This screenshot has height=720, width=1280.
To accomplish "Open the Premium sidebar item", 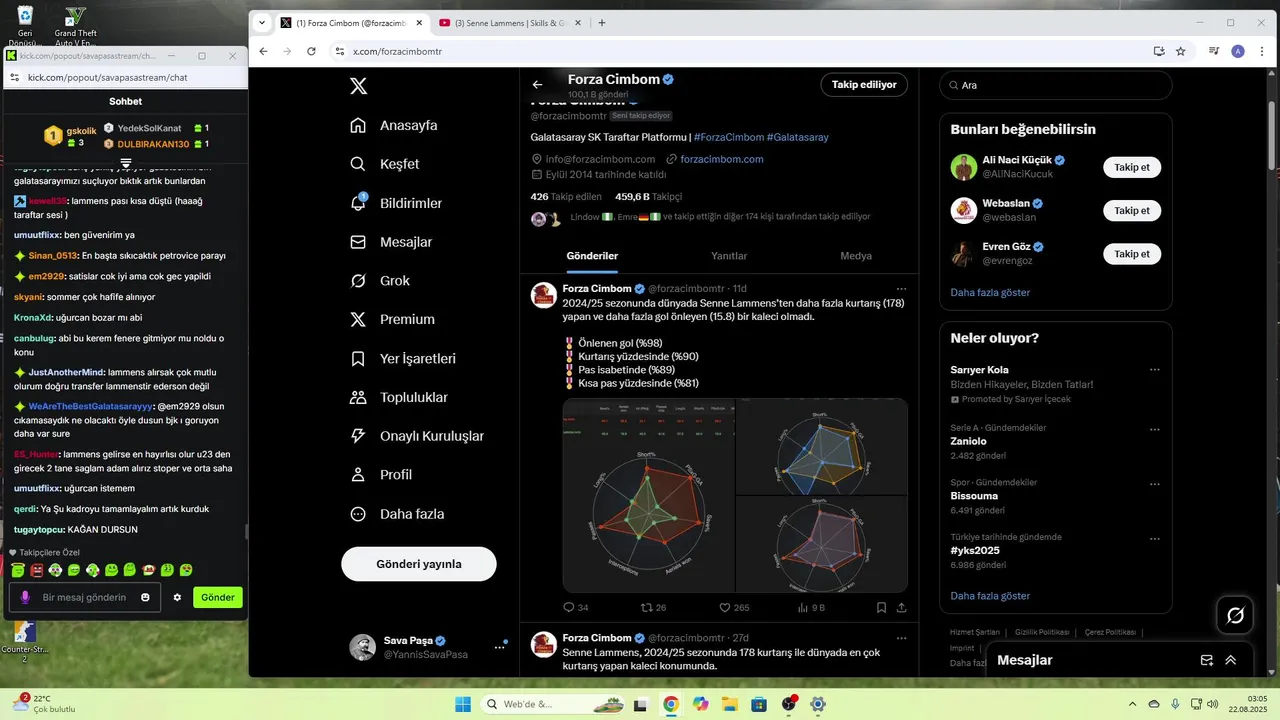I will pyautogui.click(x=392, y=320).
